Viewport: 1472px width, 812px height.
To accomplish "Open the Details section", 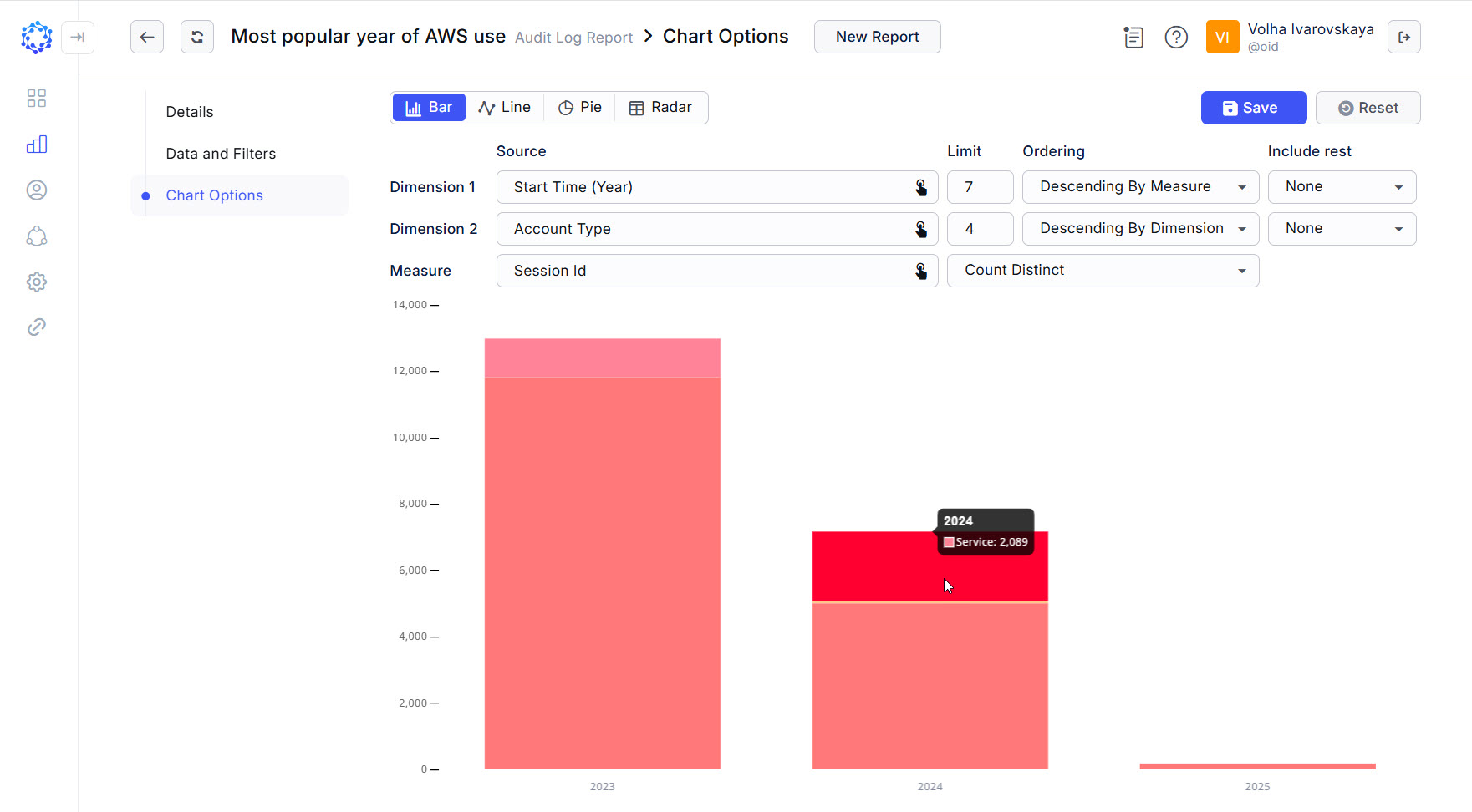I will pyautogui.click(x=190, y=111).
